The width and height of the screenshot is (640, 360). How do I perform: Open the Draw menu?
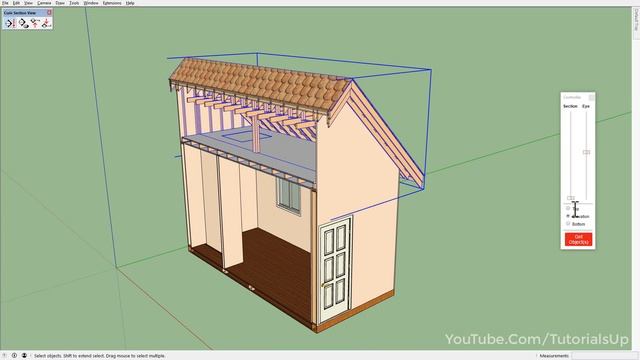tap(60, 3)
